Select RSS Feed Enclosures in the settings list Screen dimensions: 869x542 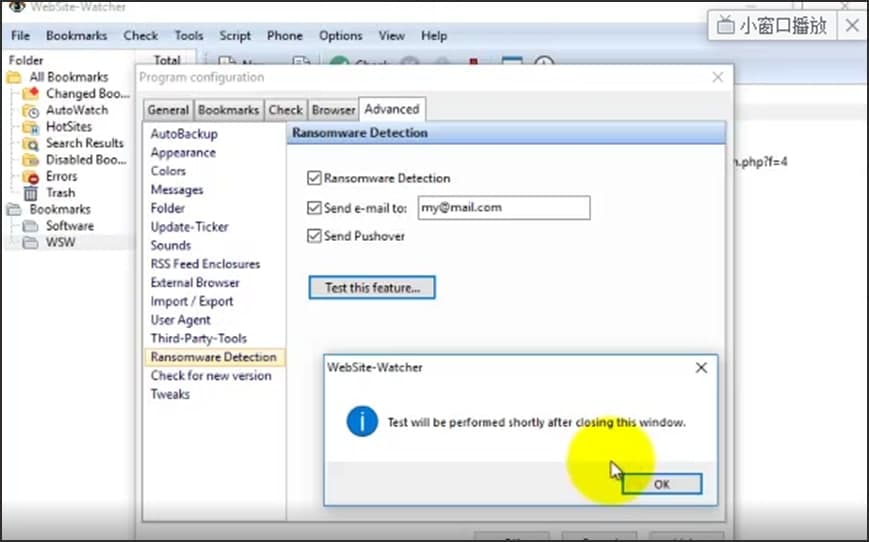tap(205, 264)
